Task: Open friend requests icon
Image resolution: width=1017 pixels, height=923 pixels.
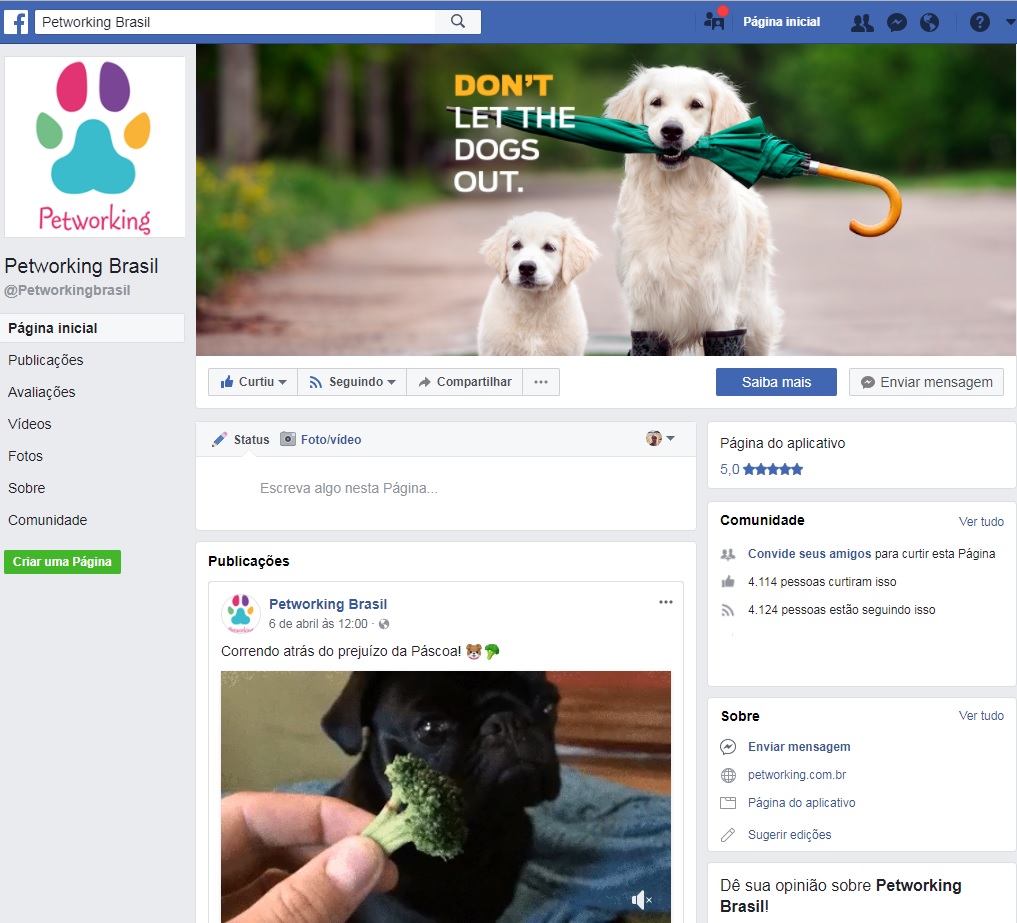Action: [x=862, y=22]
